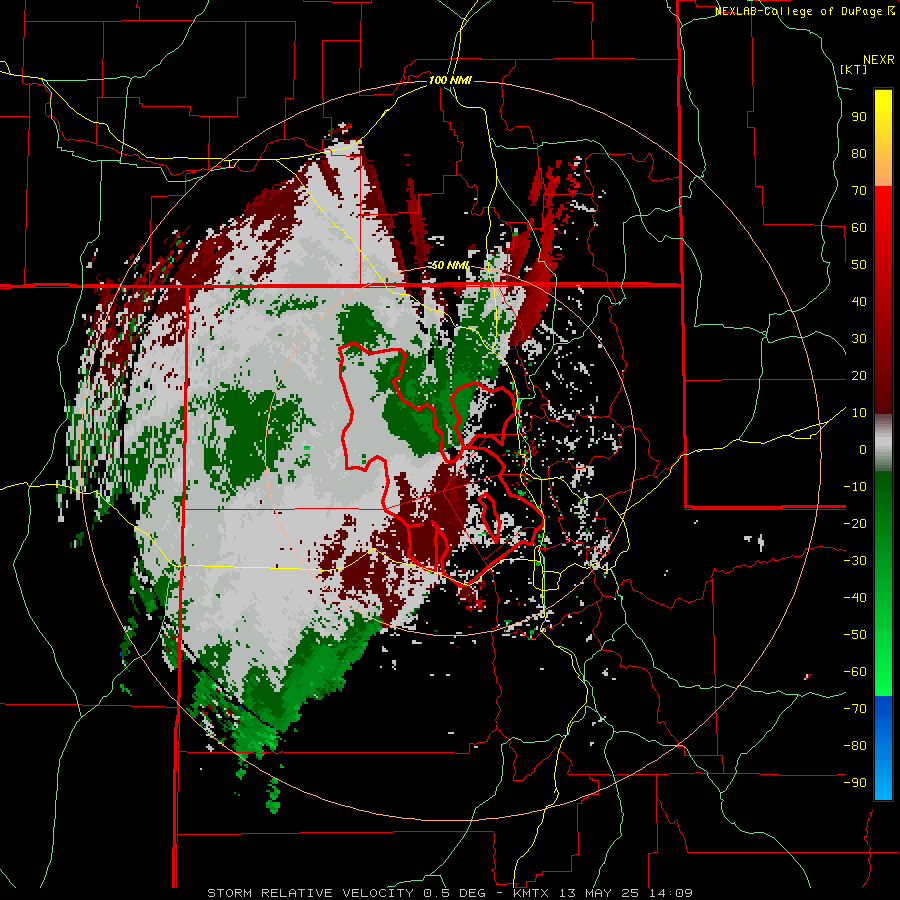Click the positive "50" scale value
Screen dimensions: 900x900
point(859,265)
